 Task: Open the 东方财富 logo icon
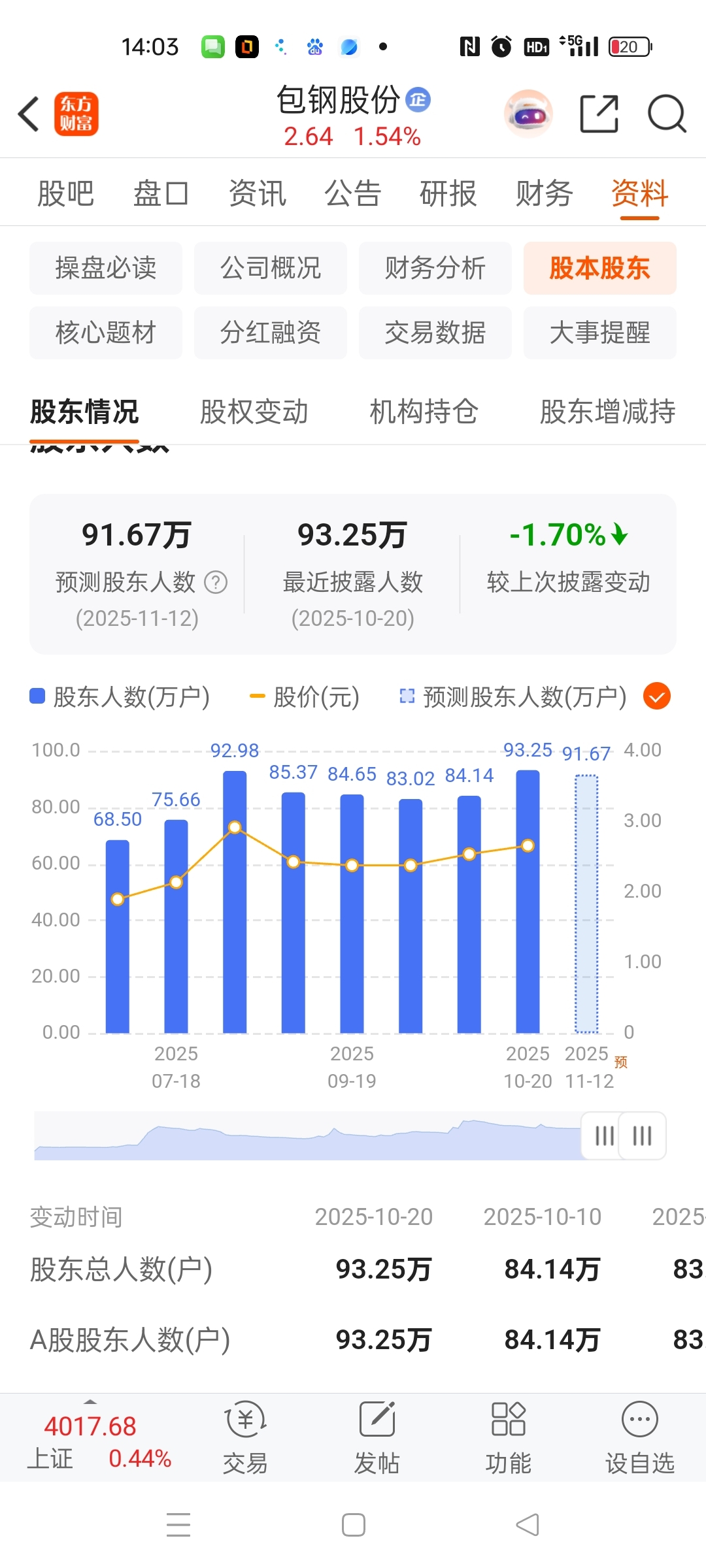(76, 114)
